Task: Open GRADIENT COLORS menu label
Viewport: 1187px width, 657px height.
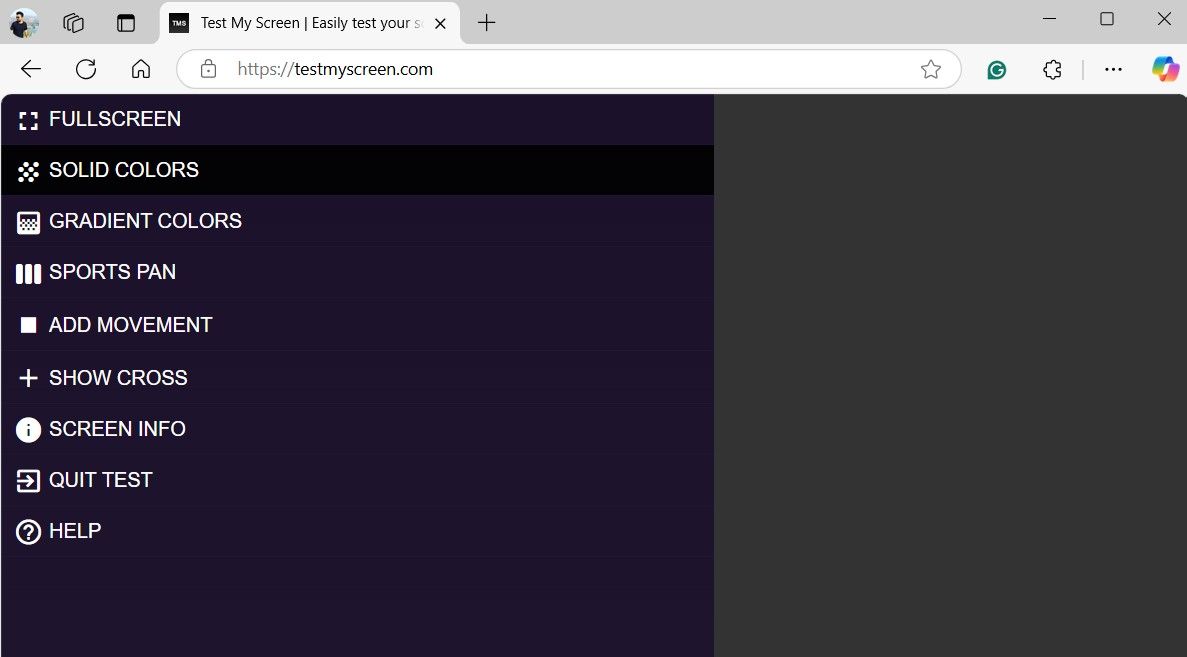Action: click(x=145, y=220)
